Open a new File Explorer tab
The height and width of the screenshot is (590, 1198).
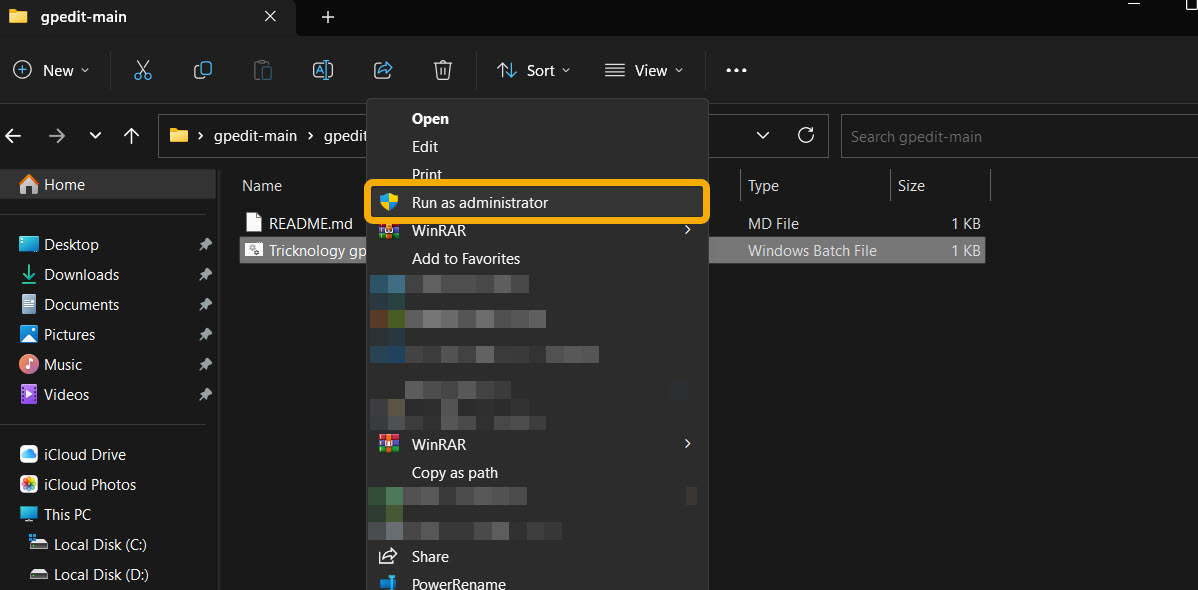(x=328, y=17)
